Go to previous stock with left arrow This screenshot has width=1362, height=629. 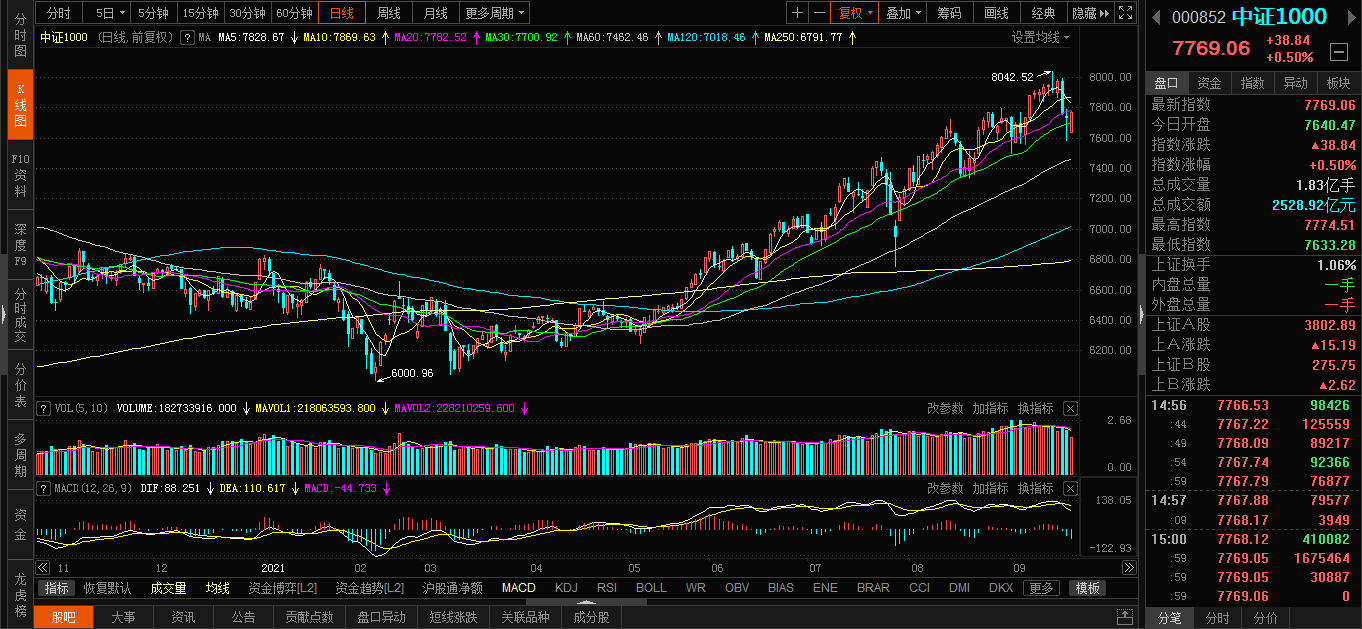click(1155, 17)
